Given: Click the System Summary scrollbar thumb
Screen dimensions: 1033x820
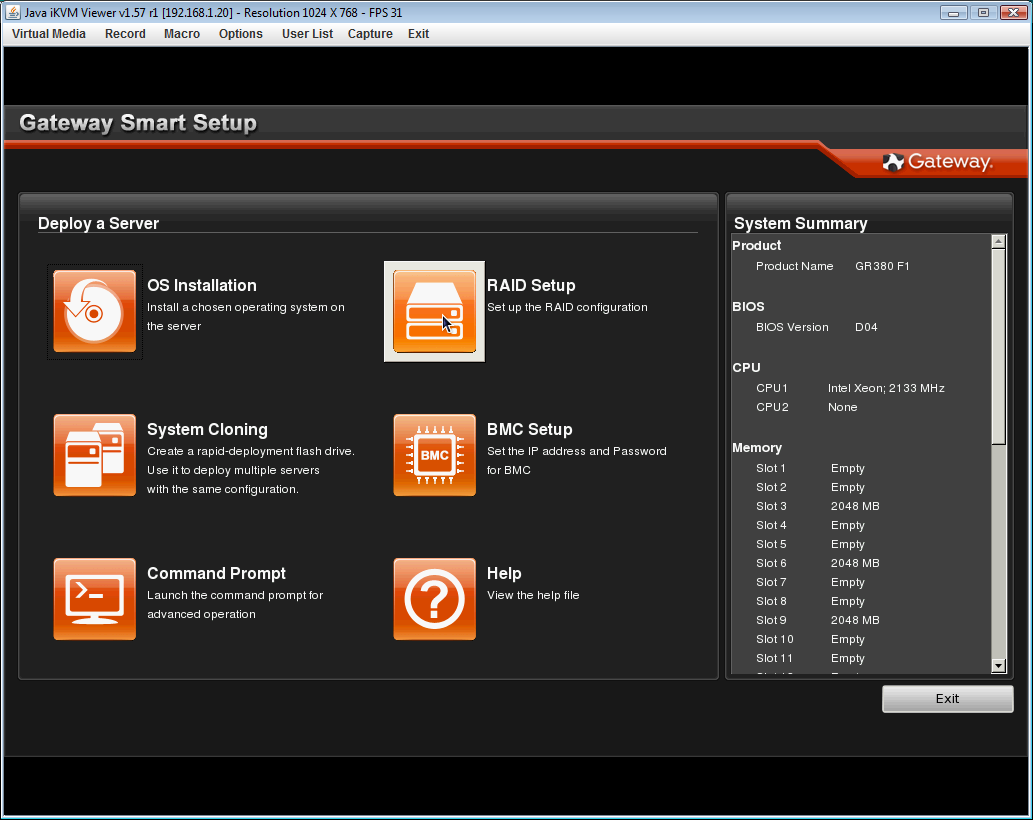Looking at the screenshot, I should pos(999,346).
